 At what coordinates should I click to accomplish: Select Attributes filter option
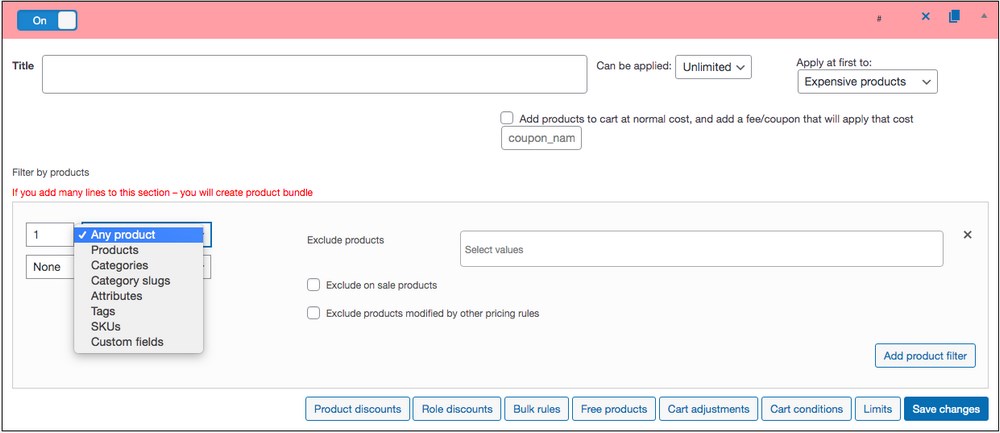[x=139, y=296]
